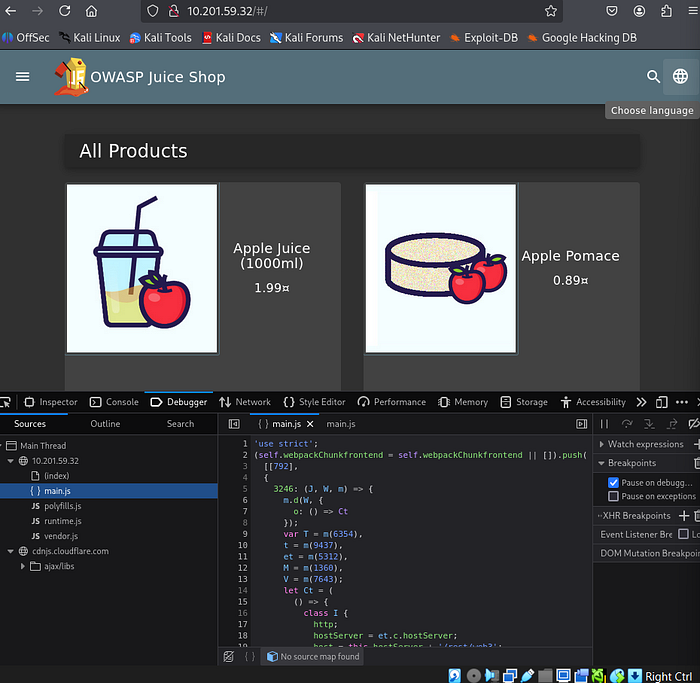Viewport: 700px width, 683px height.
Task: Click the Apple Juice product image
Action: [142, 268]
